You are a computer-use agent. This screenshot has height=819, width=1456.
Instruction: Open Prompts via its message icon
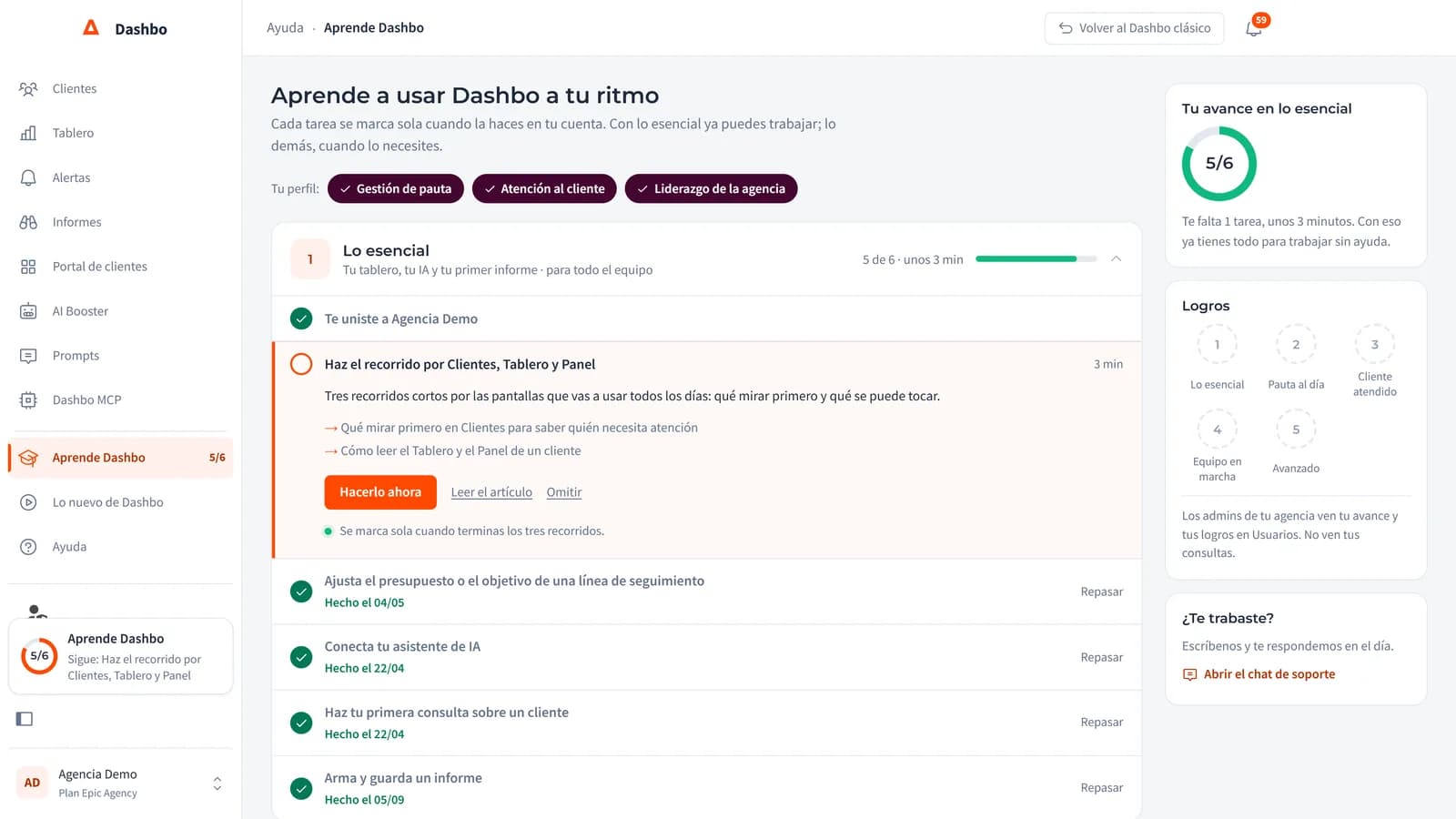[28, 356]
